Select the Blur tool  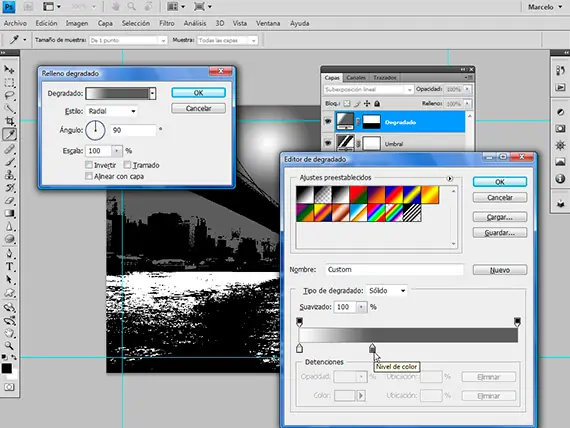(x=9, y=227)
